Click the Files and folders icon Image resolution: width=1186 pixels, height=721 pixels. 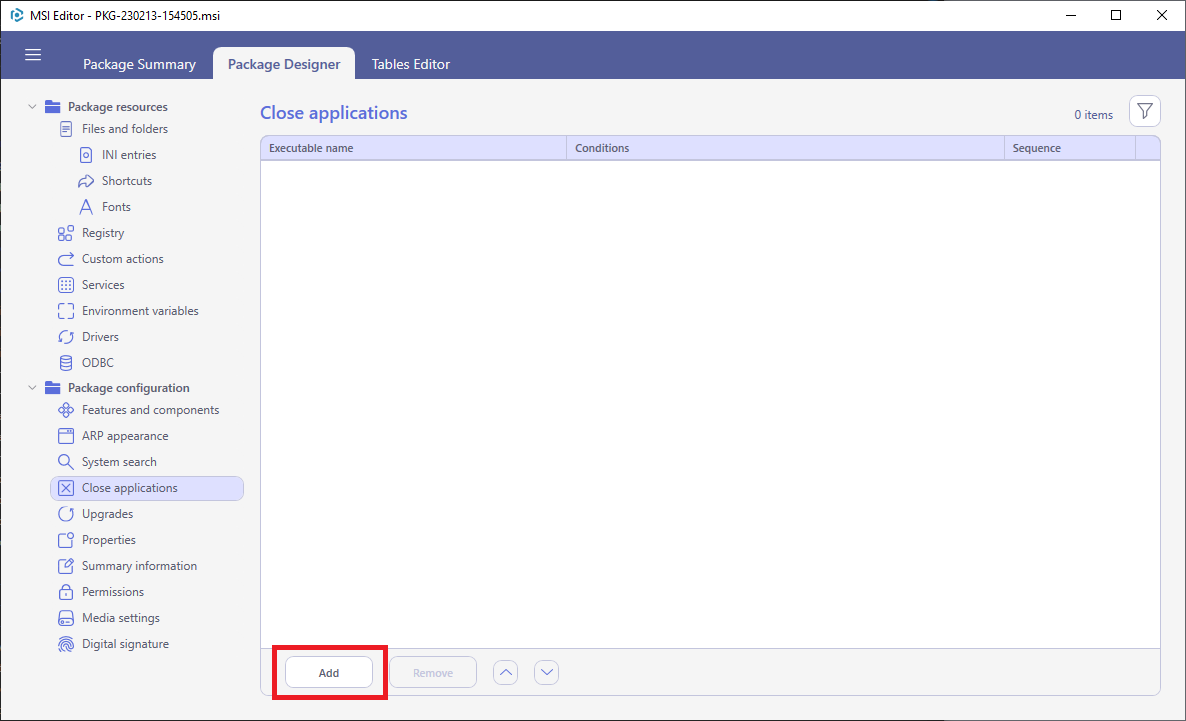(x=67, y=129)
